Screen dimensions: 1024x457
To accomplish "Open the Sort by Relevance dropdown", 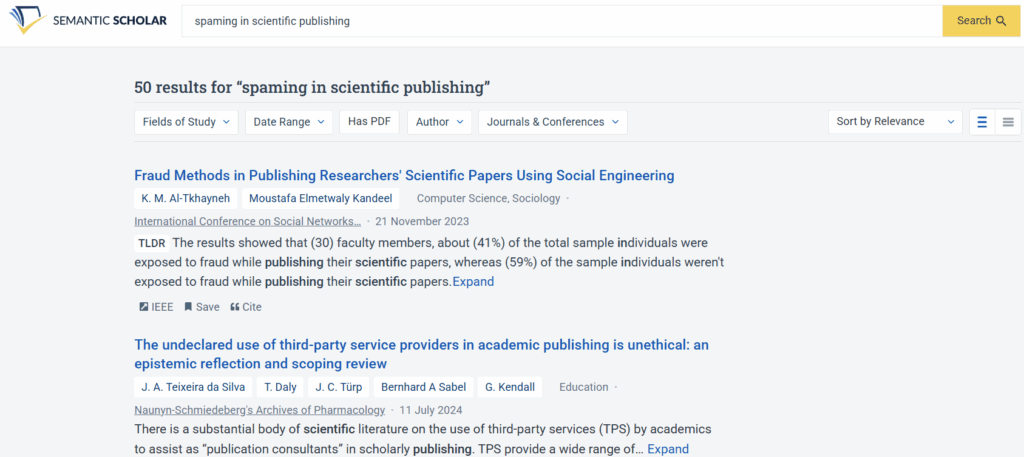I will click(x=894, y=122).
